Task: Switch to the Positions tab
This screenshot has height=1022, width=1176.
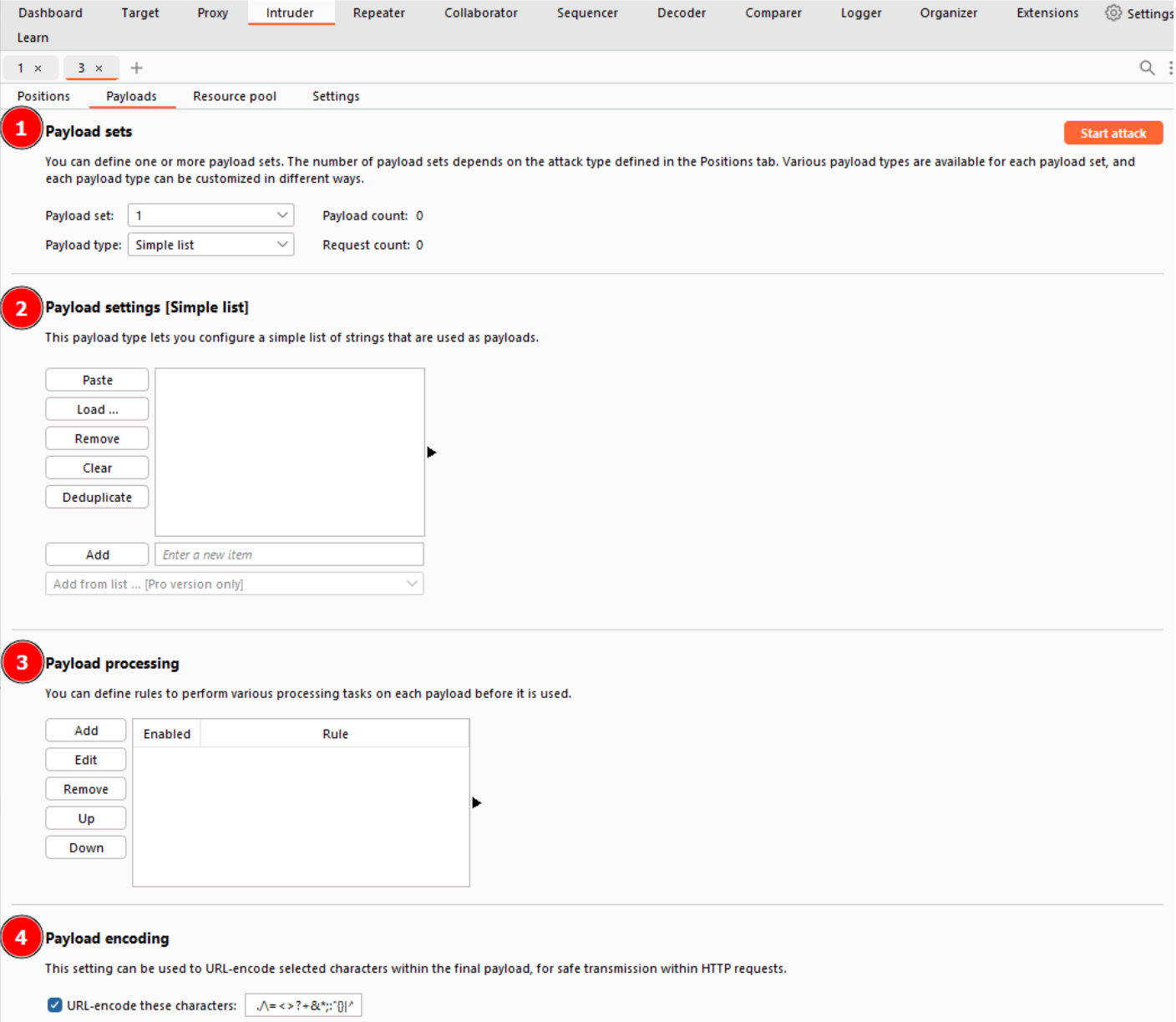Action: tap(43, 96)
